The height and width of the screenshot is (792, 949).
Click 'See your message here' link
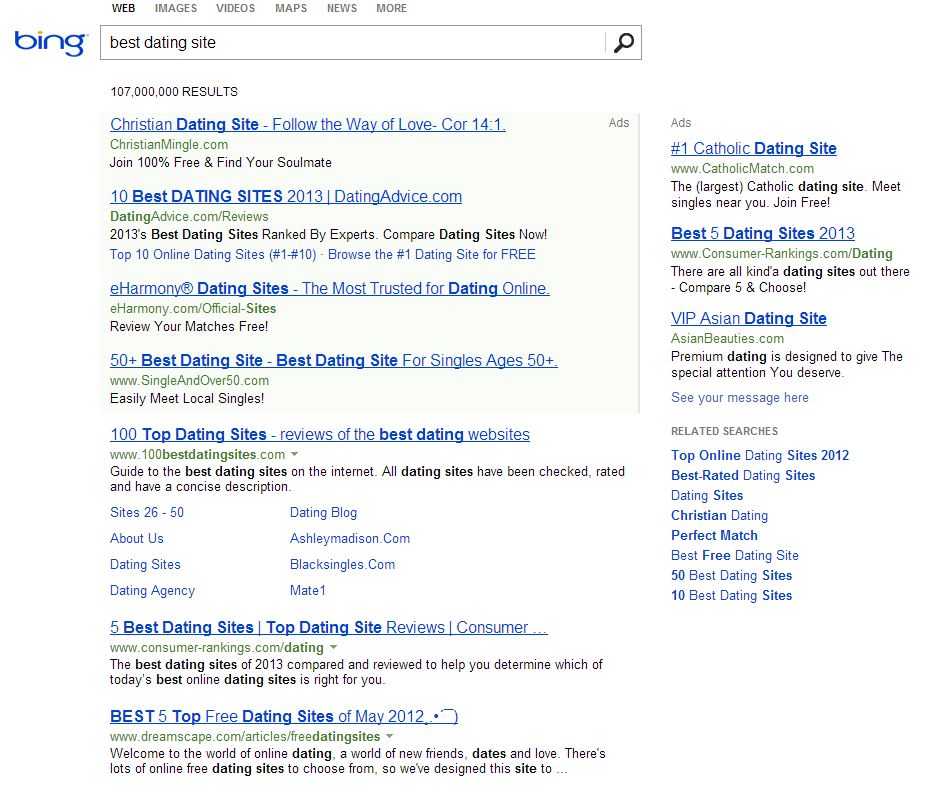(740, 398)
